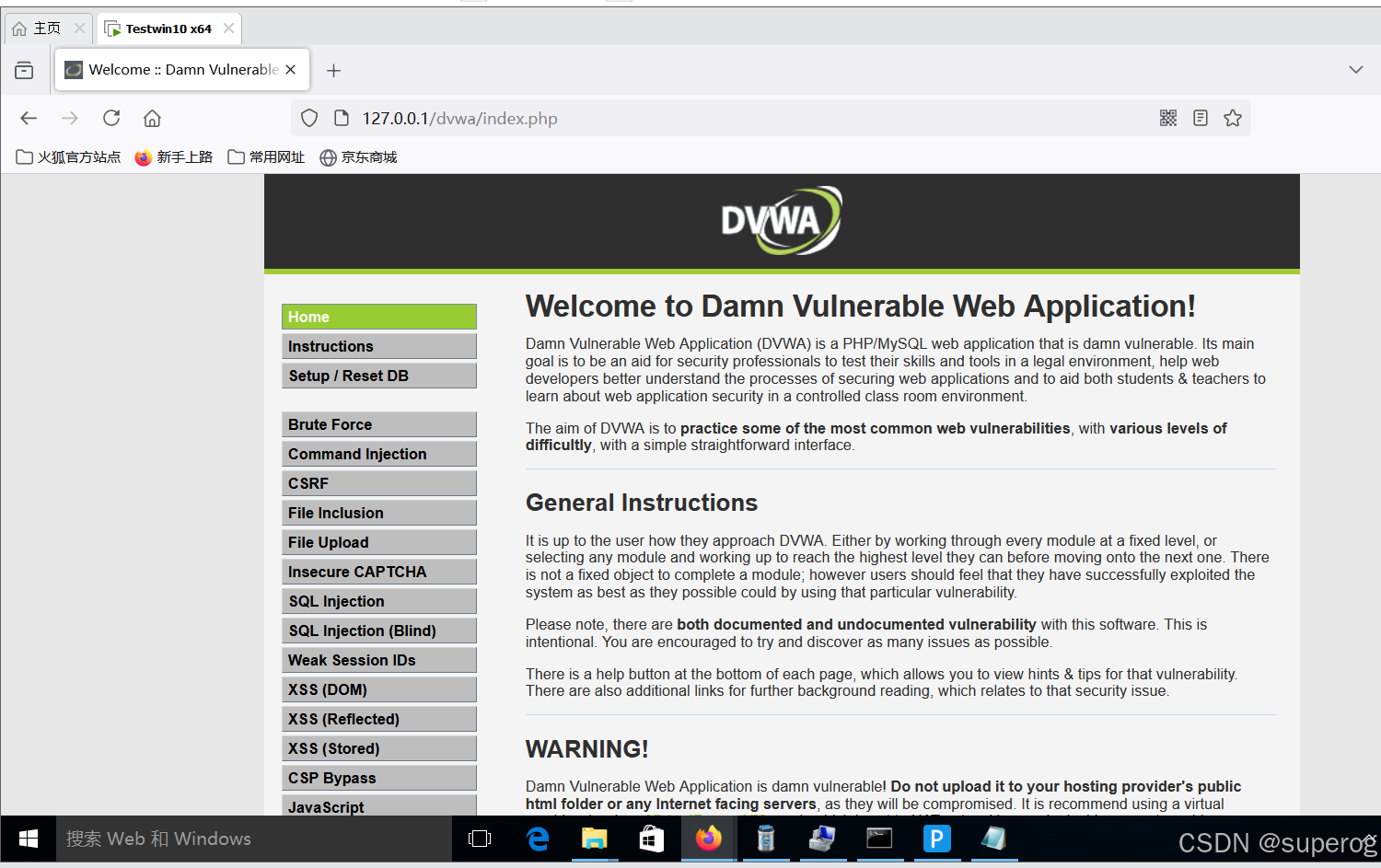The width and height of the screenshot is (1381, 868).
Task: Open the XSS (Stored) module
Action: point(379,748)
